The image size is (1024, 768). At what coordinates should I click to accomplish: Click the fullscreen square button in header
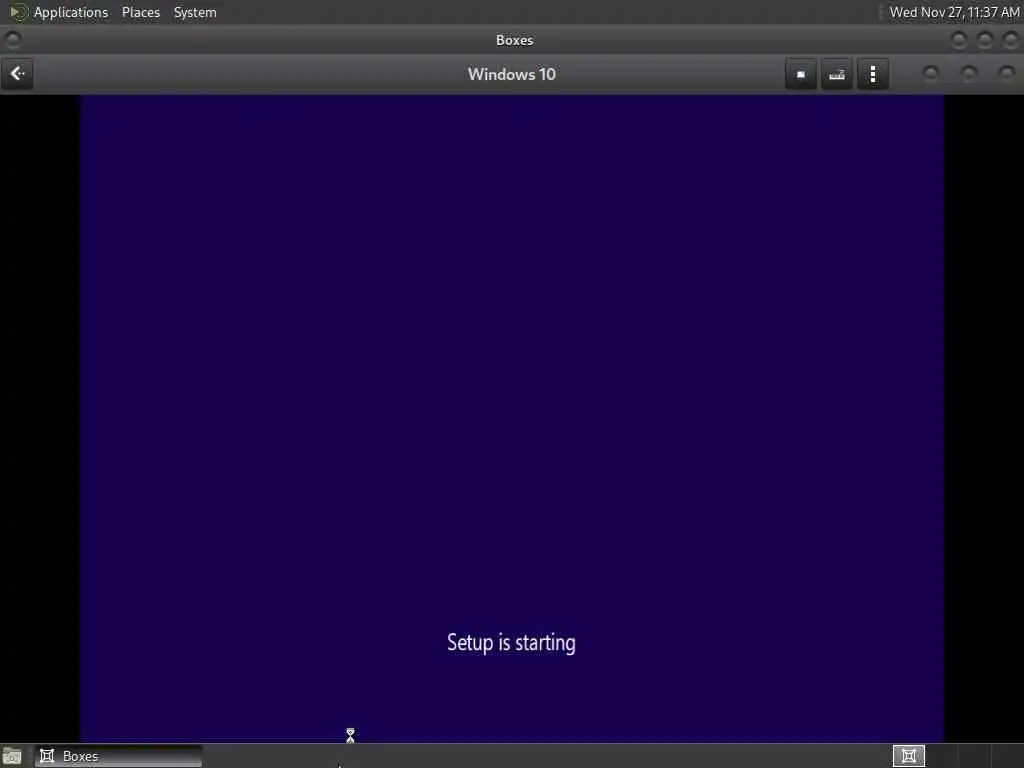tap(801, 74)
